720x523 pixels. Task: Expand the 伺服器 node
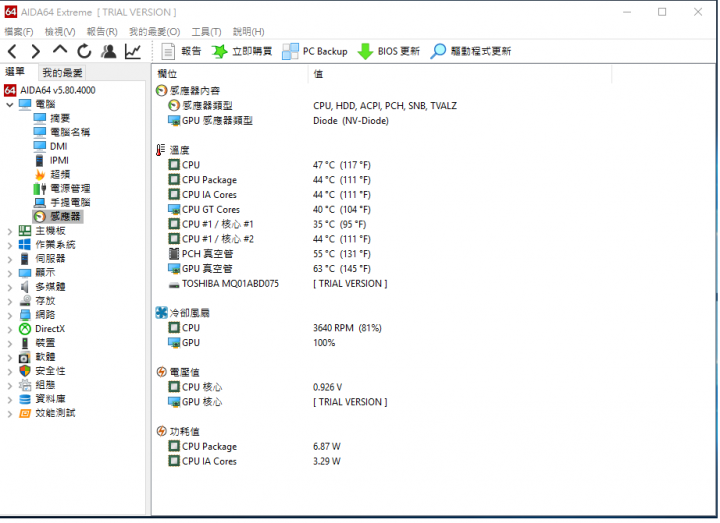tap(10, 259)
